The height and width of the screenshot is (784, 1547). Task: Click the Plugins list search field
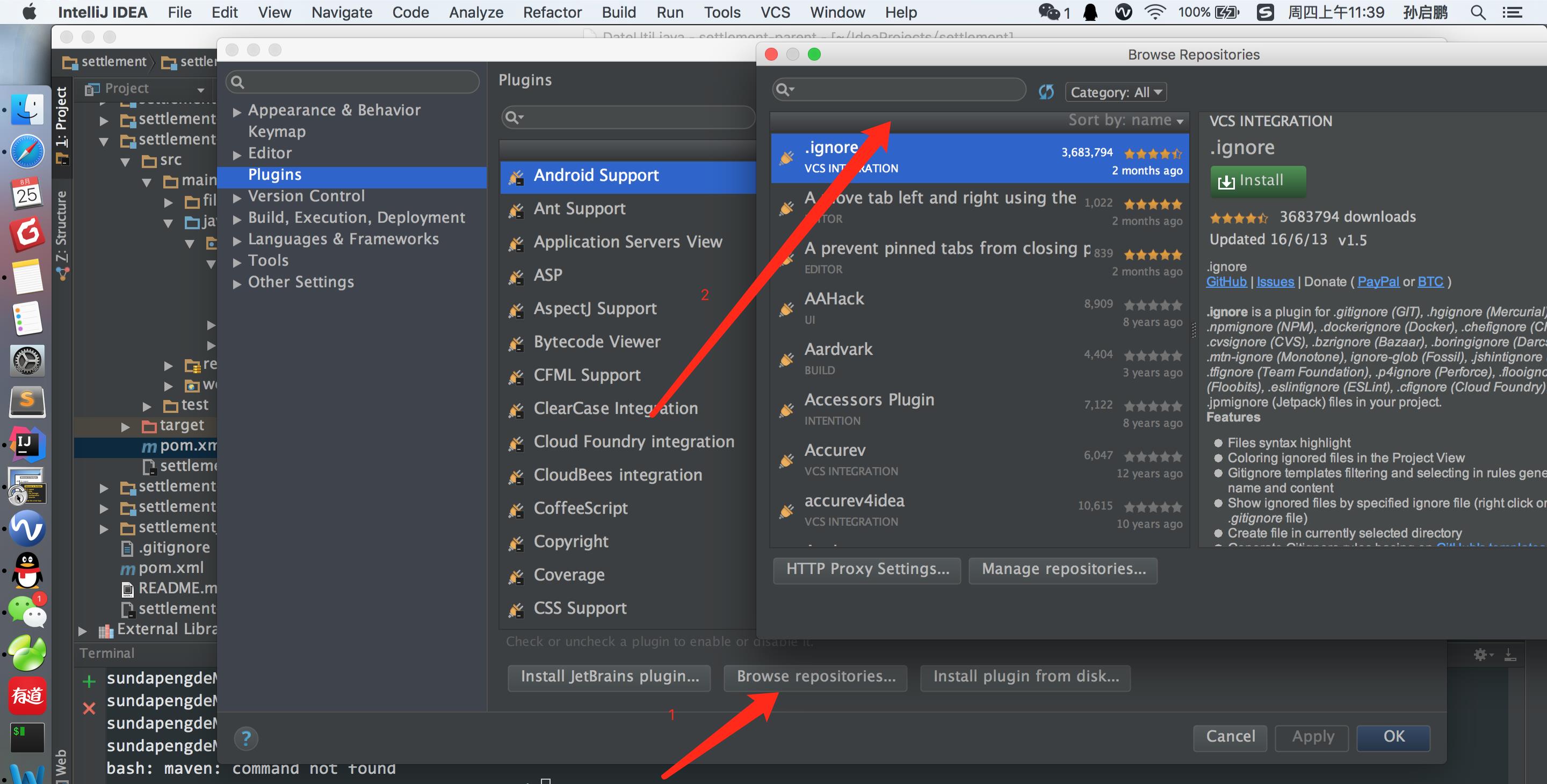point(628,117)
